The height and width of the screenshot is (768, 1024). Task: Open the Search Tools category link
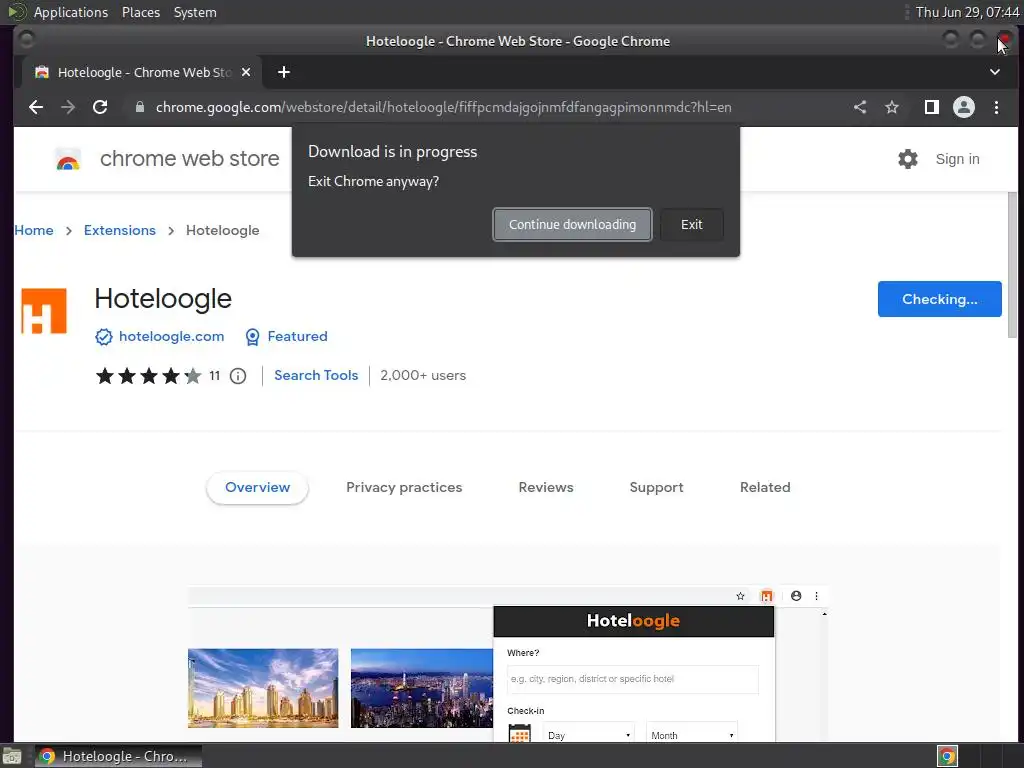(316, 376)
